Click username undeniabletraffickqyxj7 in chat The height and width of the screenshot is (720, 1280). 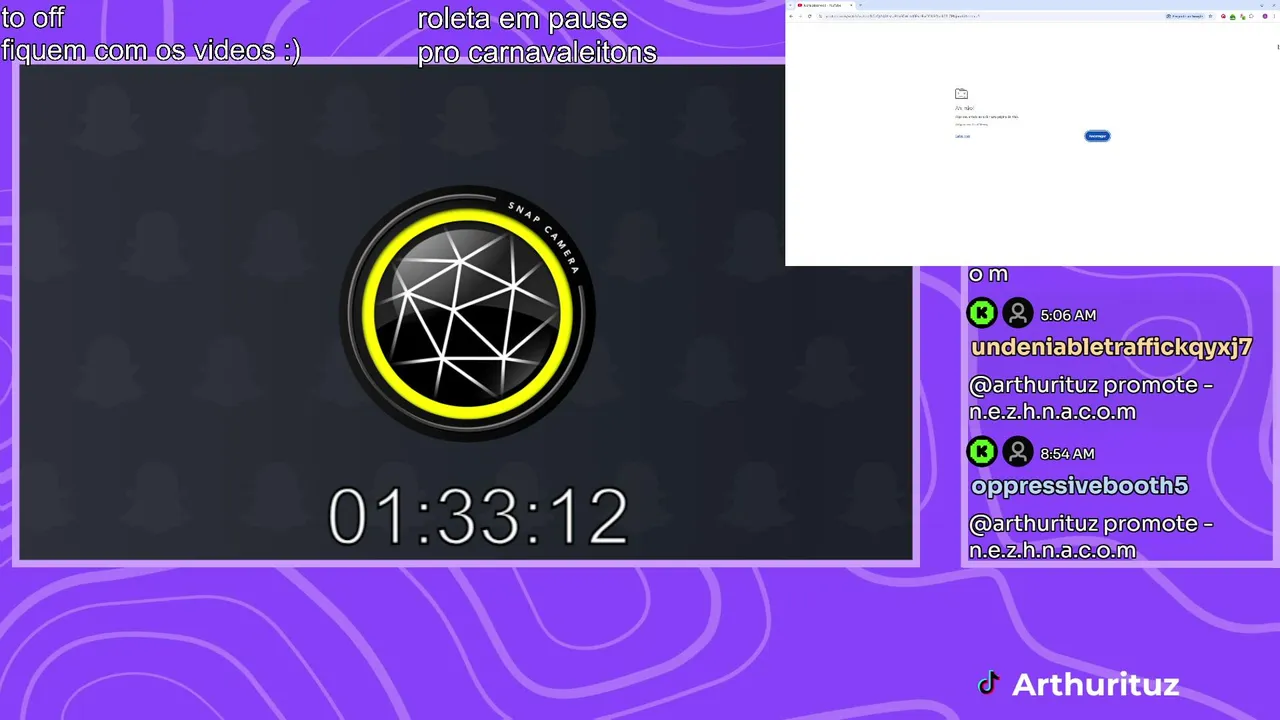click(1111, 347)
